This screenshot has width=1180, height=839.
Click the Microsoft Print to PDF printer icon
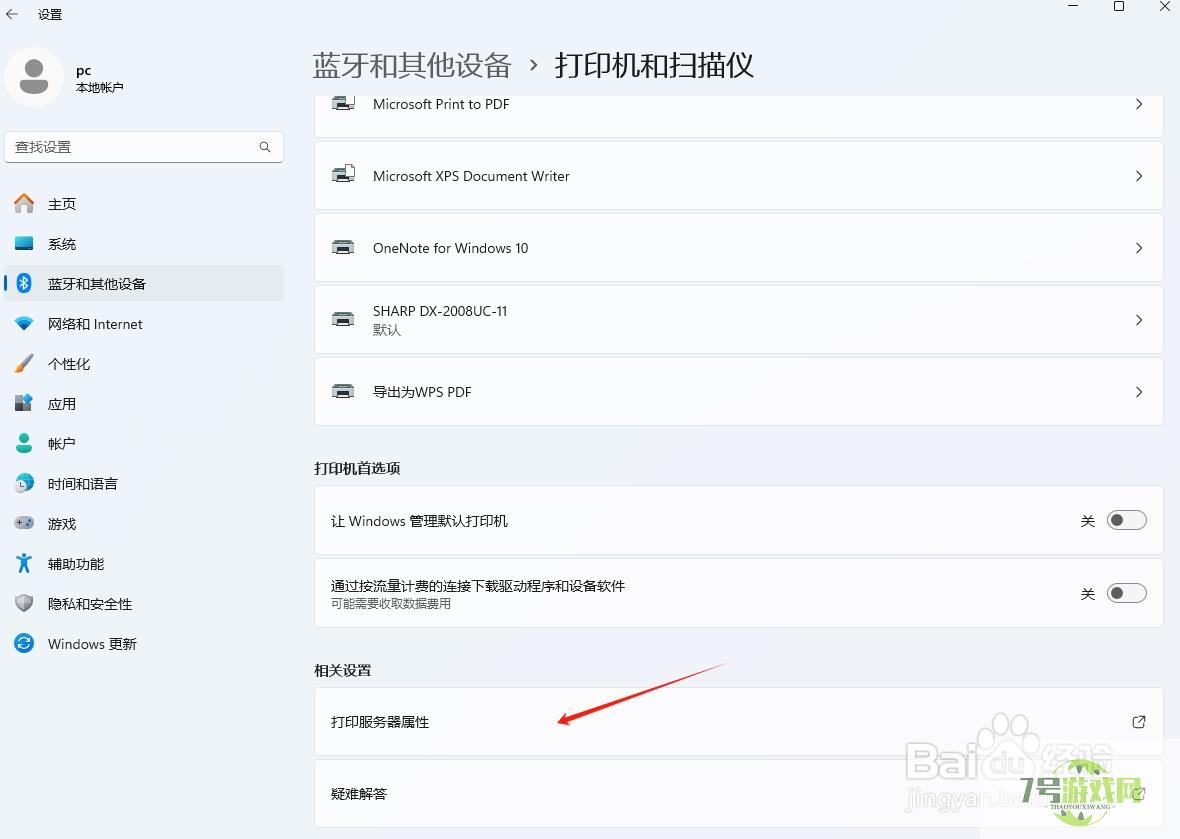[x=343, y=103]
